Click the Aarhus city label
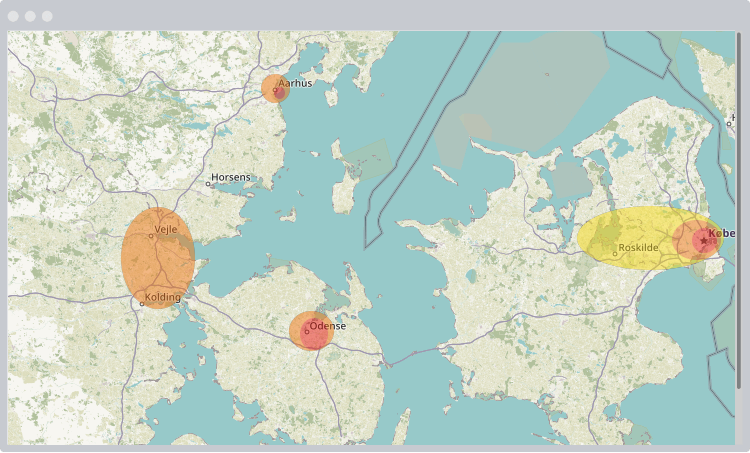Image resolution: width=750 pixels, height=453 pixels. click(295, 83)
